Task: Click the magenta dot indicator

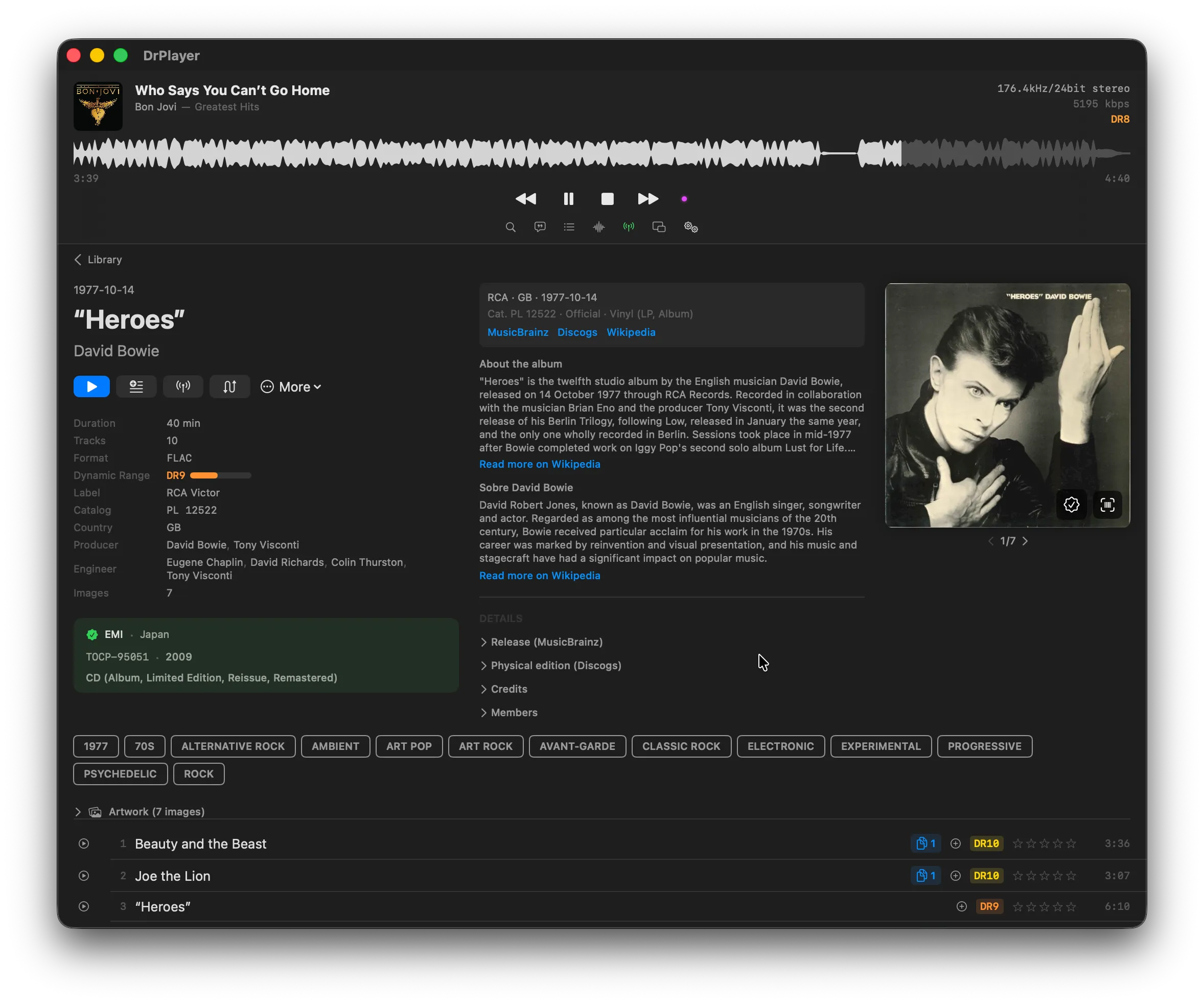Action: tap(684, 199)
